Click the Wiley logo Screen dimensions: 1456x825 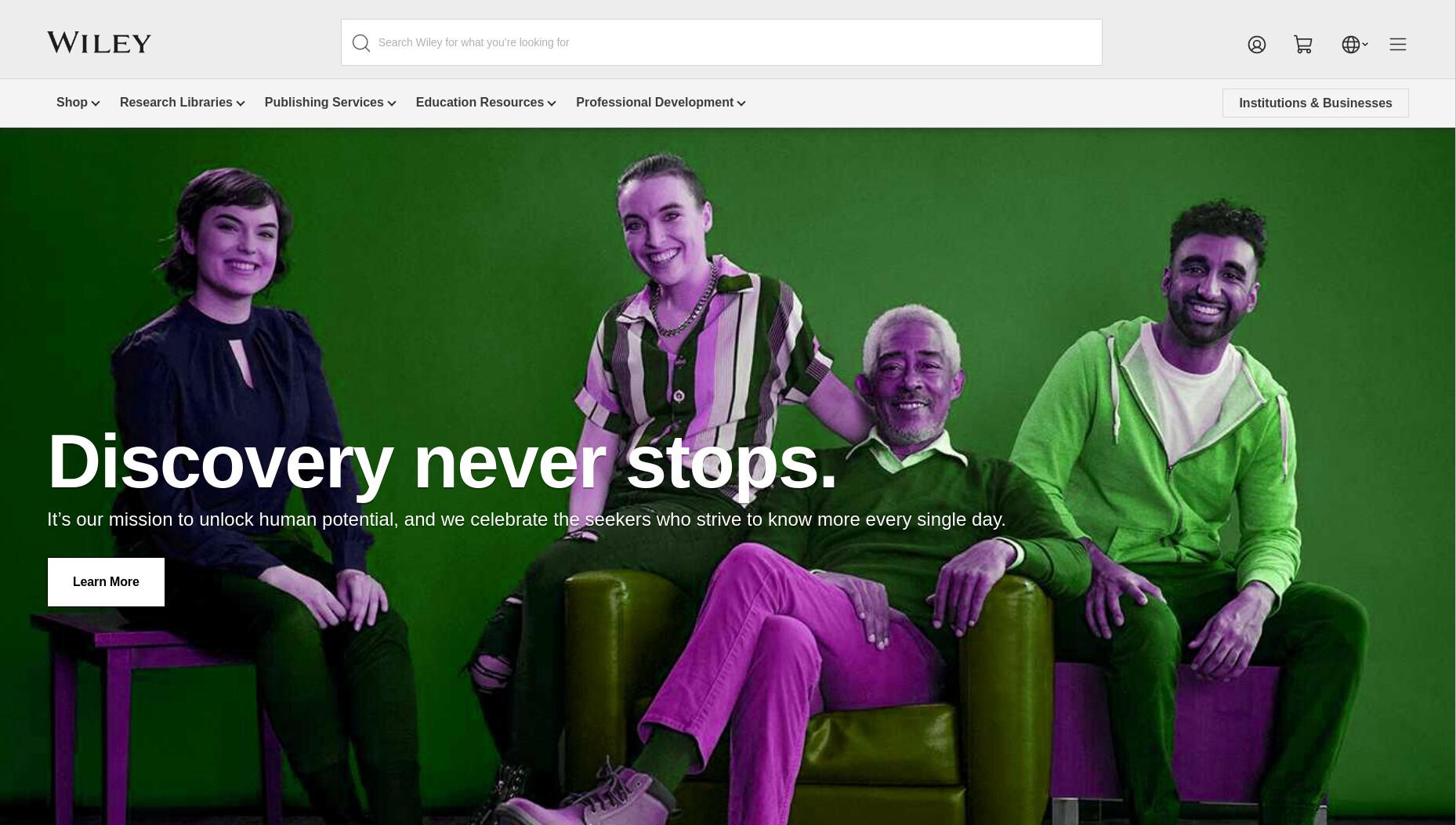[x=99, y=42]
